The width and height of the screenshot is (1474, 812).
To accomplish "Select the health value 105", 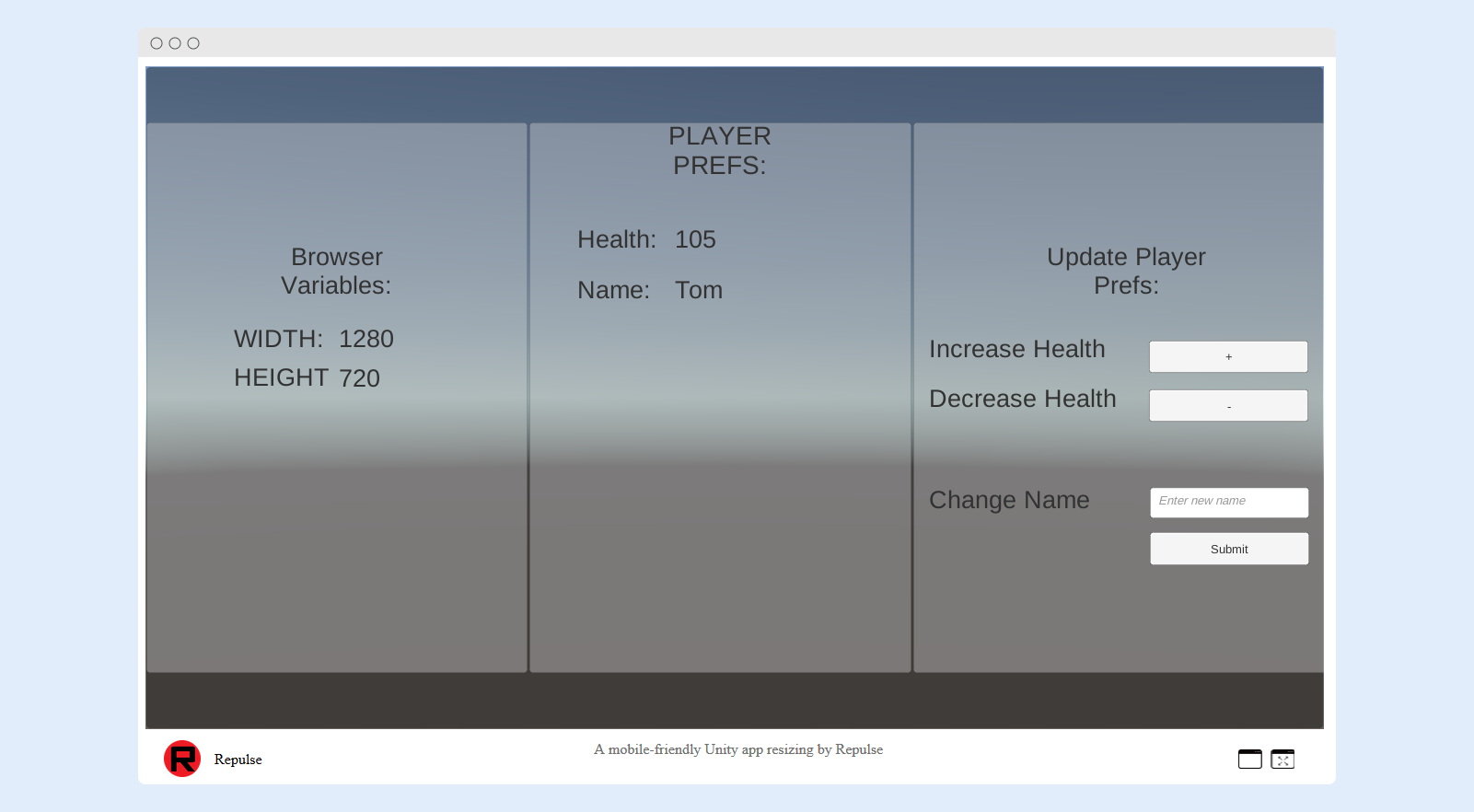I will 695,239.
